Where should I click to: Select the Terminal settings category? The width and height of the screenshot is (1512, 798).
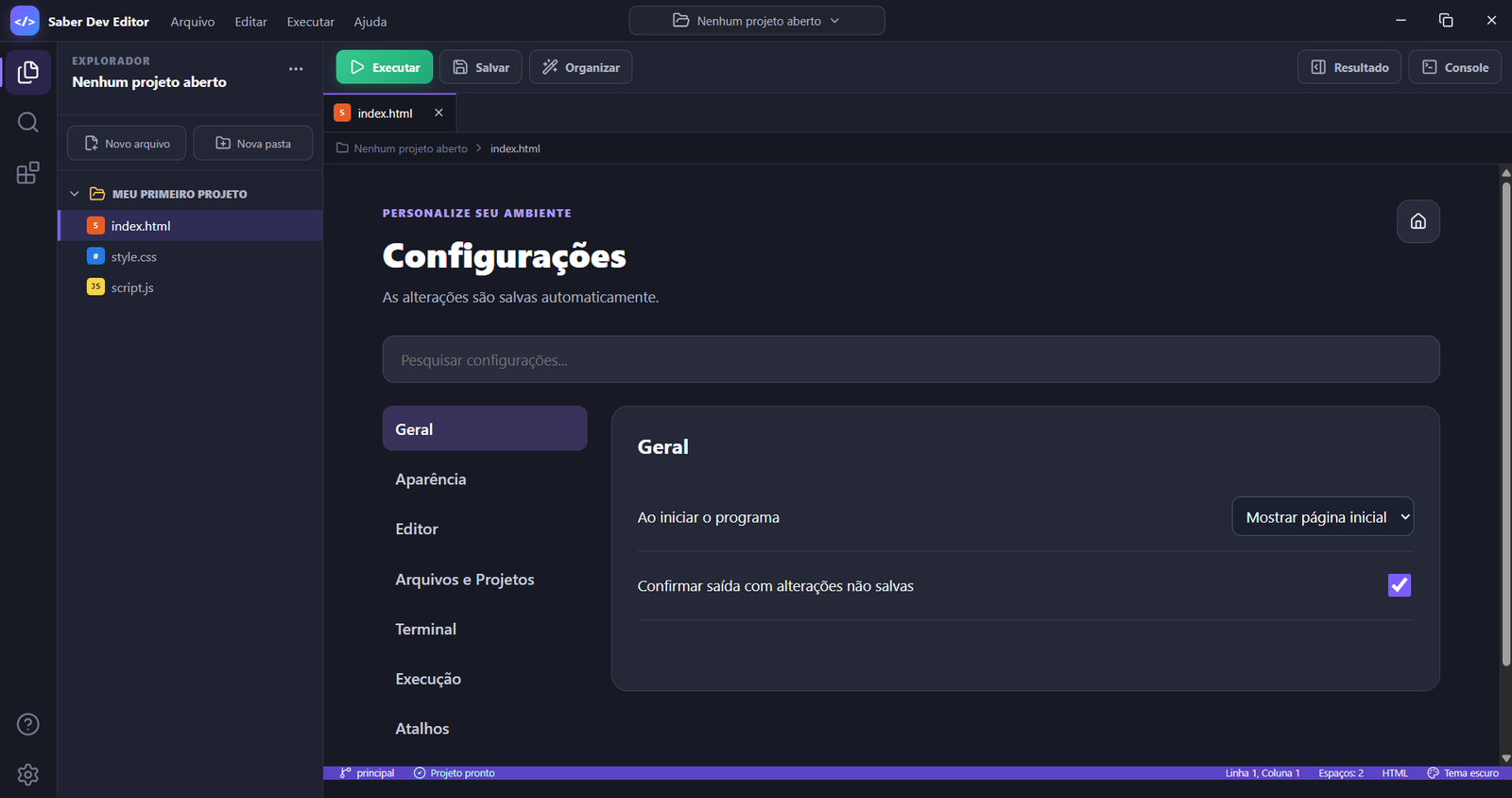point(485,629)
